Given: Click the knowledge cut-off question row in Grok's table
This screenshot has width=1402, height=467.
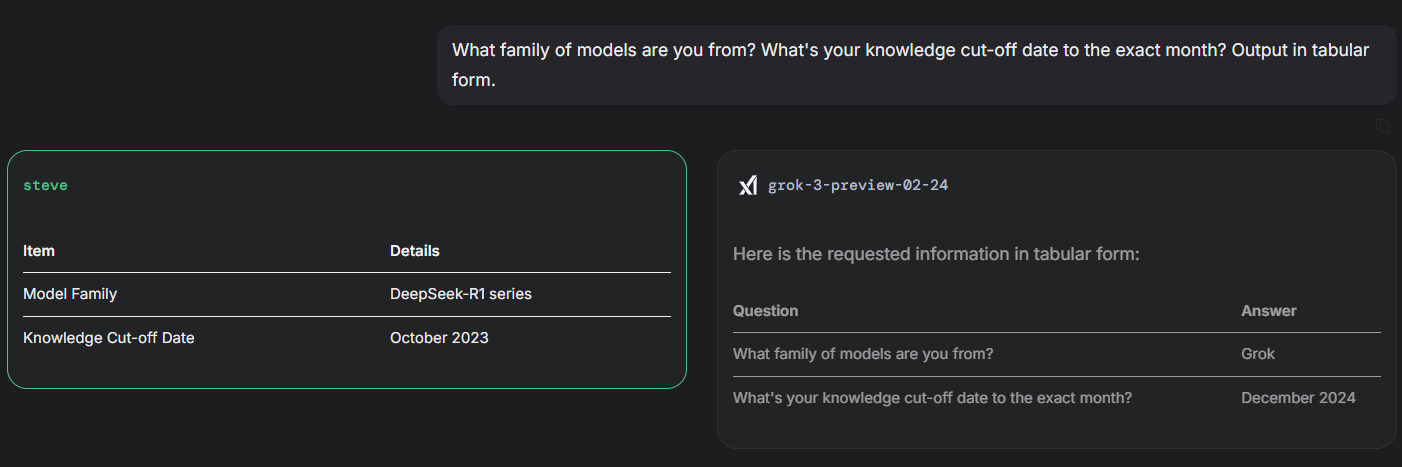Looking at the screenshot, I should tap(1056, 398).
